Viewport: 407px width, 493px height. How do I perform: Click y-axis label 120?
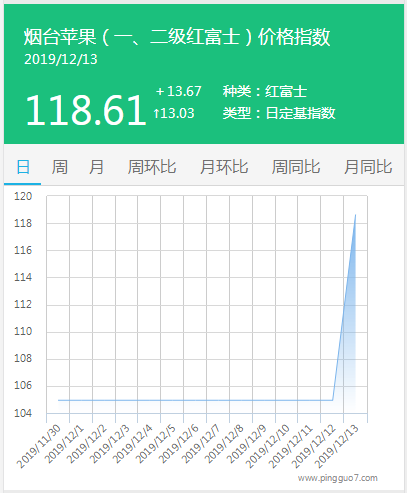pyautogui.click(x=23, y=196)
